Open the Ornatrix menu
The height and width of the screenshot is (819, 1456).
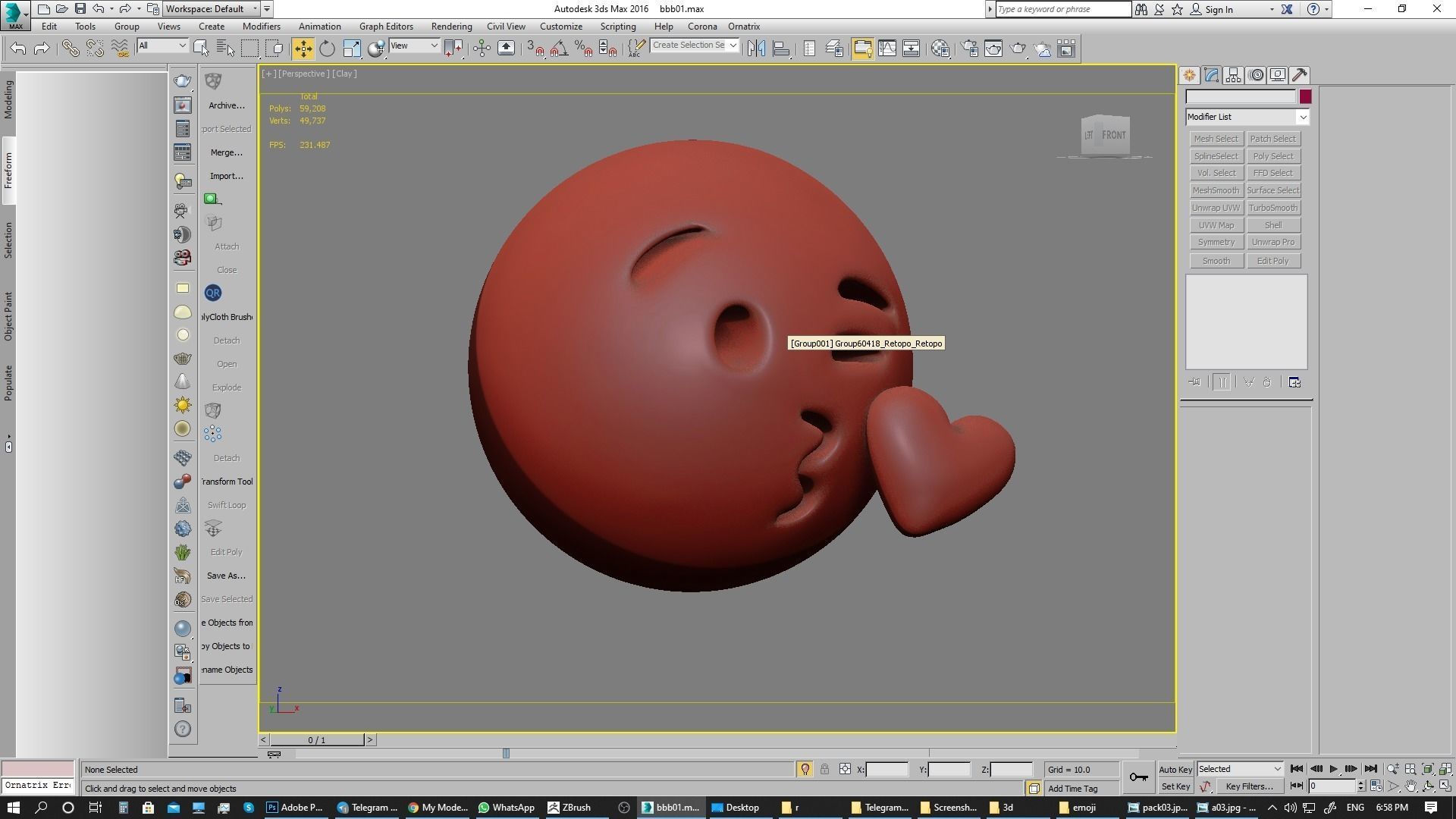(744, 27)
